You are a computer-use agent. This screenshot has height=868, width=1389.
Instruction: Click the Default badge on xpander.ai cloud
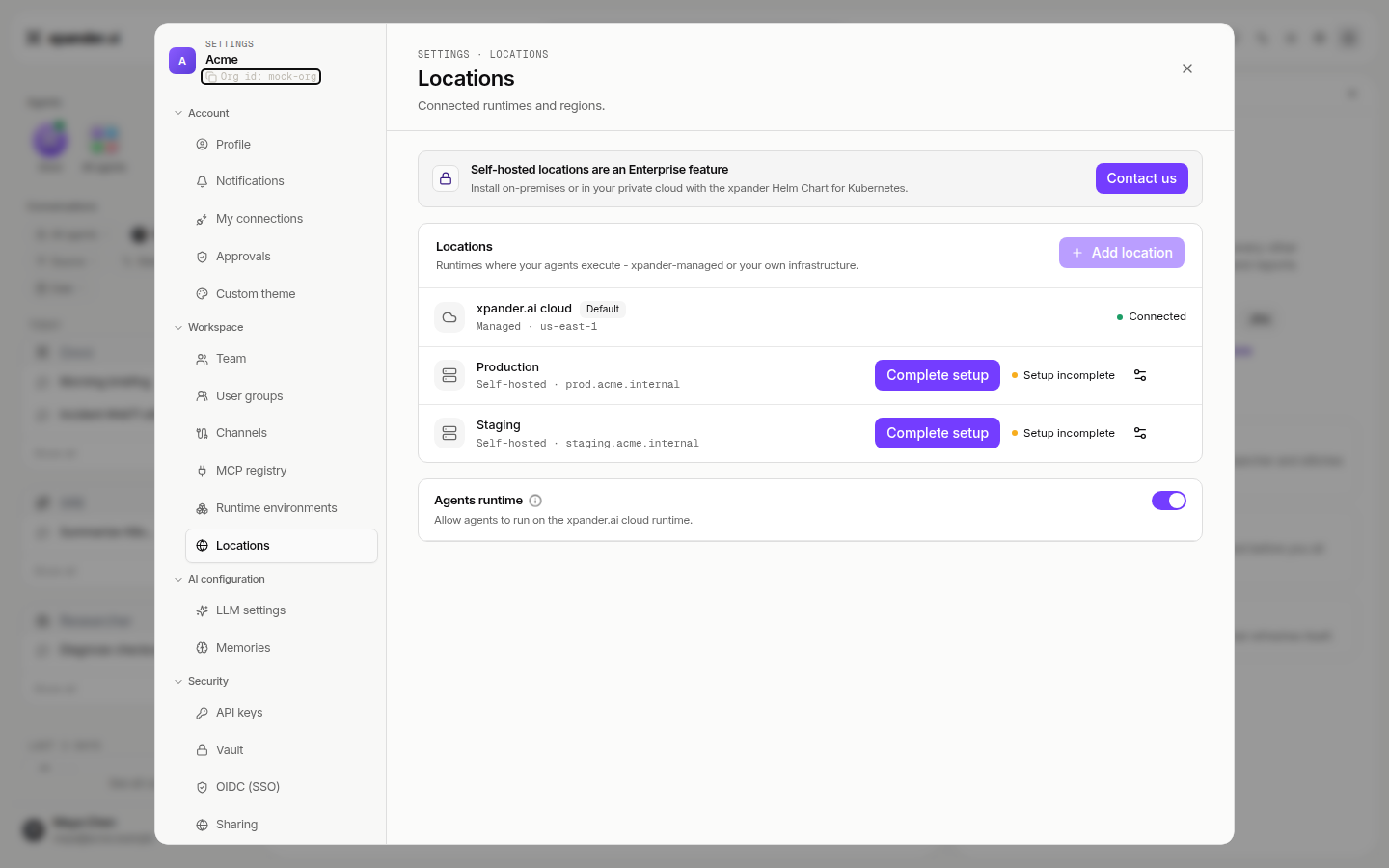click(x=603, y=310)
